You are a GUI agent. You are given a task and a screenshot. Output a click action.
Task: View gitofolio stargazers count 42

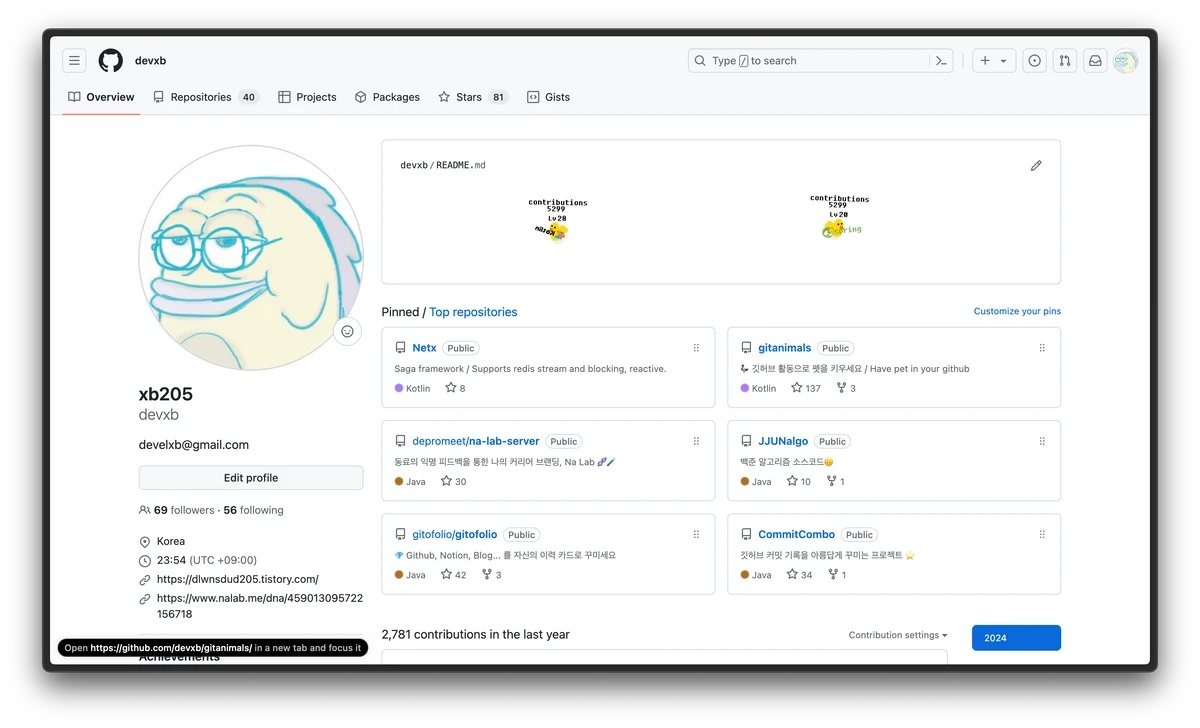click(x=454, y=575)
